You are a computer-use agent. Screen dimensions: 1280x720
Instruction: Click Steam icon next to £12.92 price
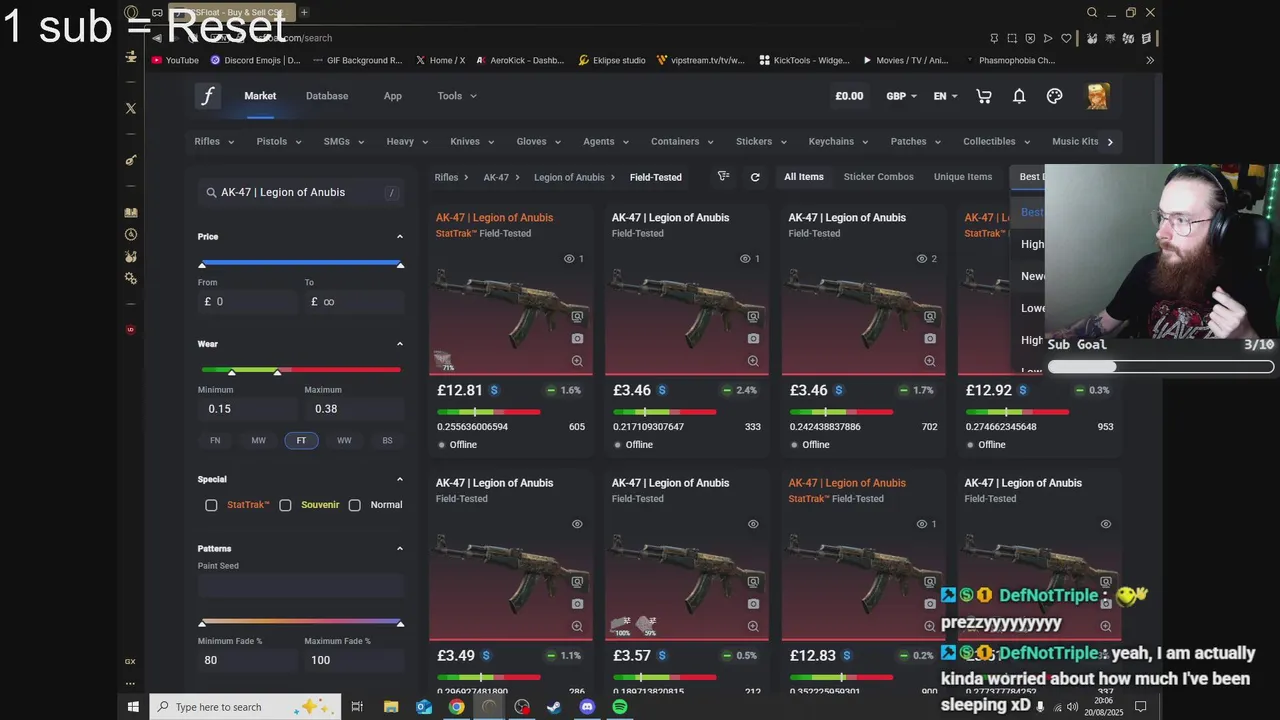pos(1022,390)
